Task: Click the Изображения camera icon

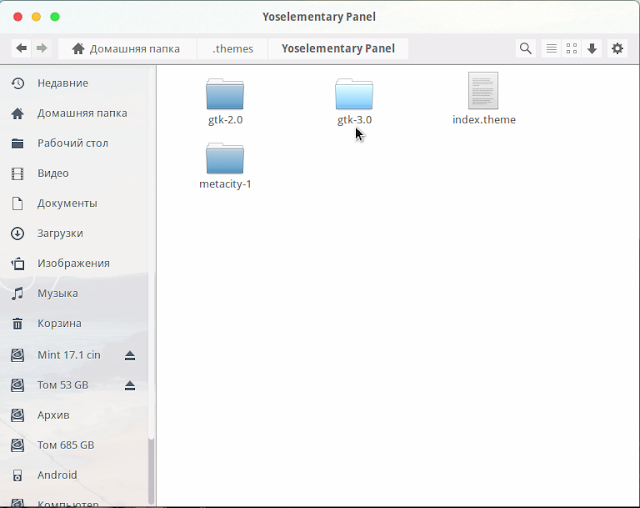Action: [18, 264]
